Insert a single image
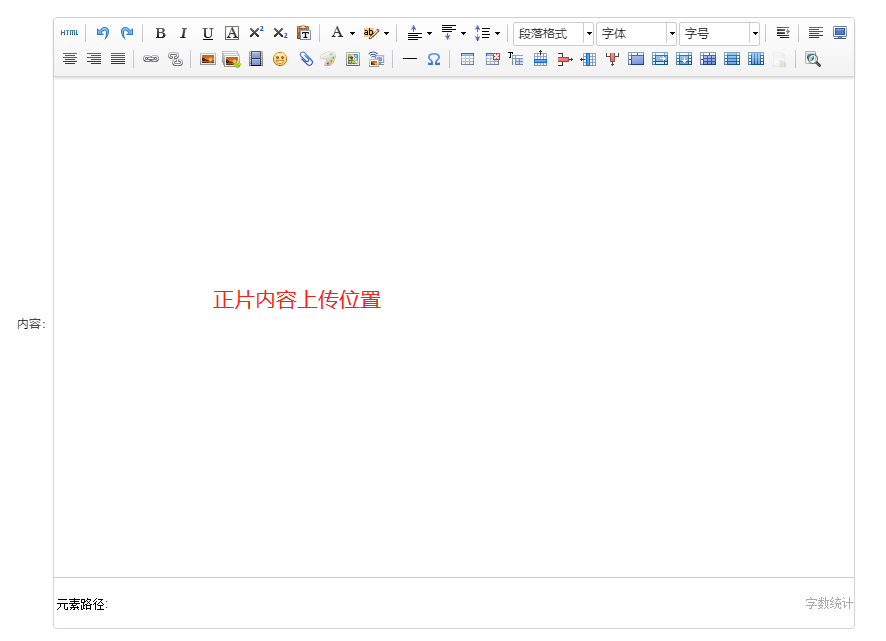Image resolution: width=886 pixels, height=641 pixels. [x=208, y=59]
